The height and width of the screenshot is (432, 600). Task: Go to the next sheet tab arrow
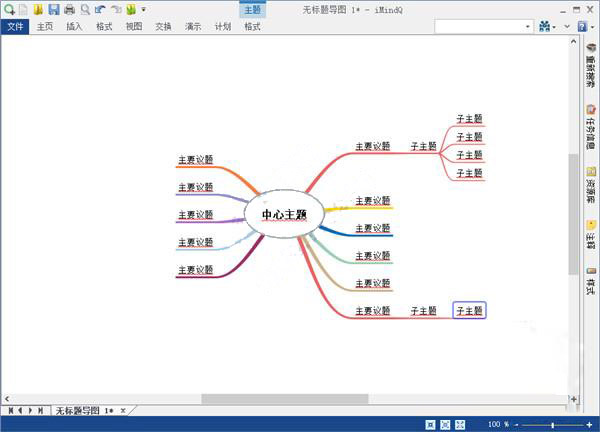click(30, 411)
